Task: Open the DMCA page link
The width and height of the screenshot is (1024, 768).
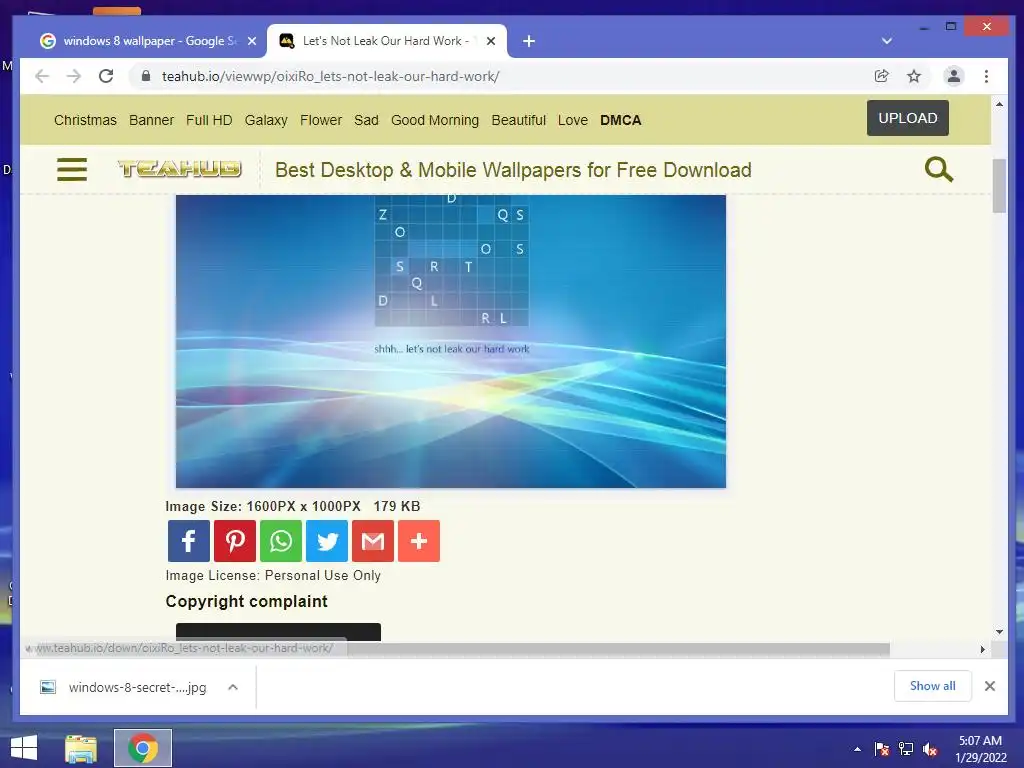Action: coord(620,120)
